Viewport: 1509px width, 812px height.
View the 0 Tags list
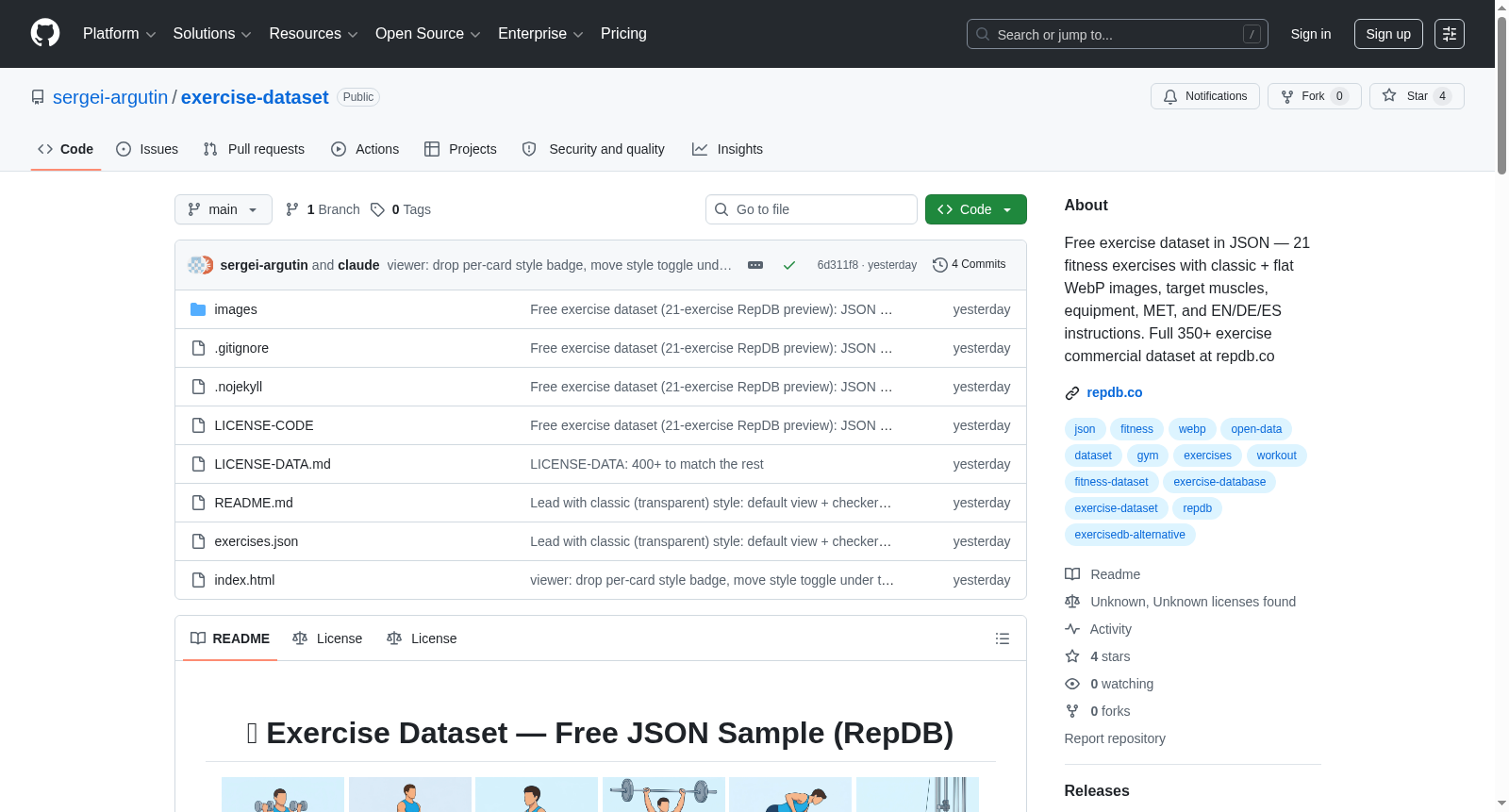click(401, 209)
